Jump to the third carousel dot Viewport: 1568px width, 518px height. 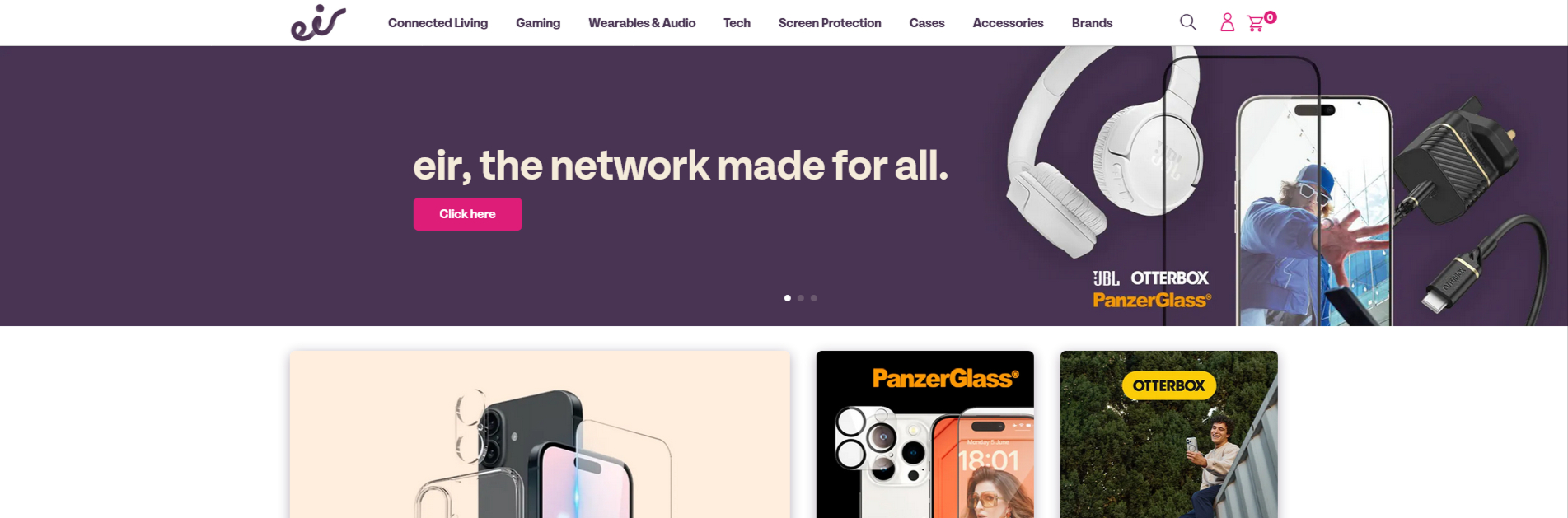[814, 298]
